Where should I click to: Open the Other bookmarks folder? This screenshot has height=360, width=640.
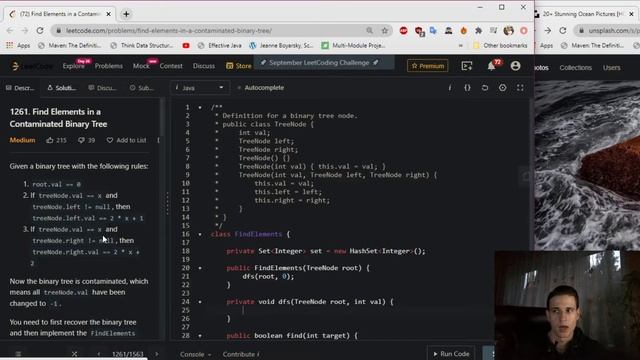click(x=500, y=45)
